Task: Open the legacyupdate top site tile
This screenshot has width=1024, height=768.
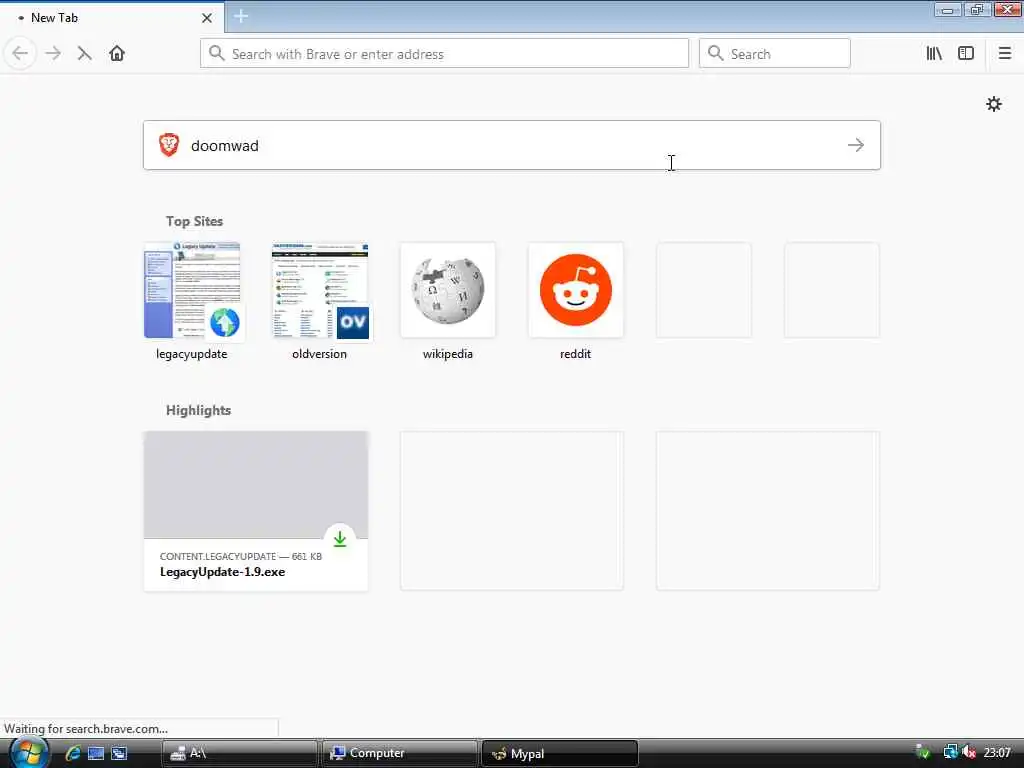Action: (x=192, y=291)
